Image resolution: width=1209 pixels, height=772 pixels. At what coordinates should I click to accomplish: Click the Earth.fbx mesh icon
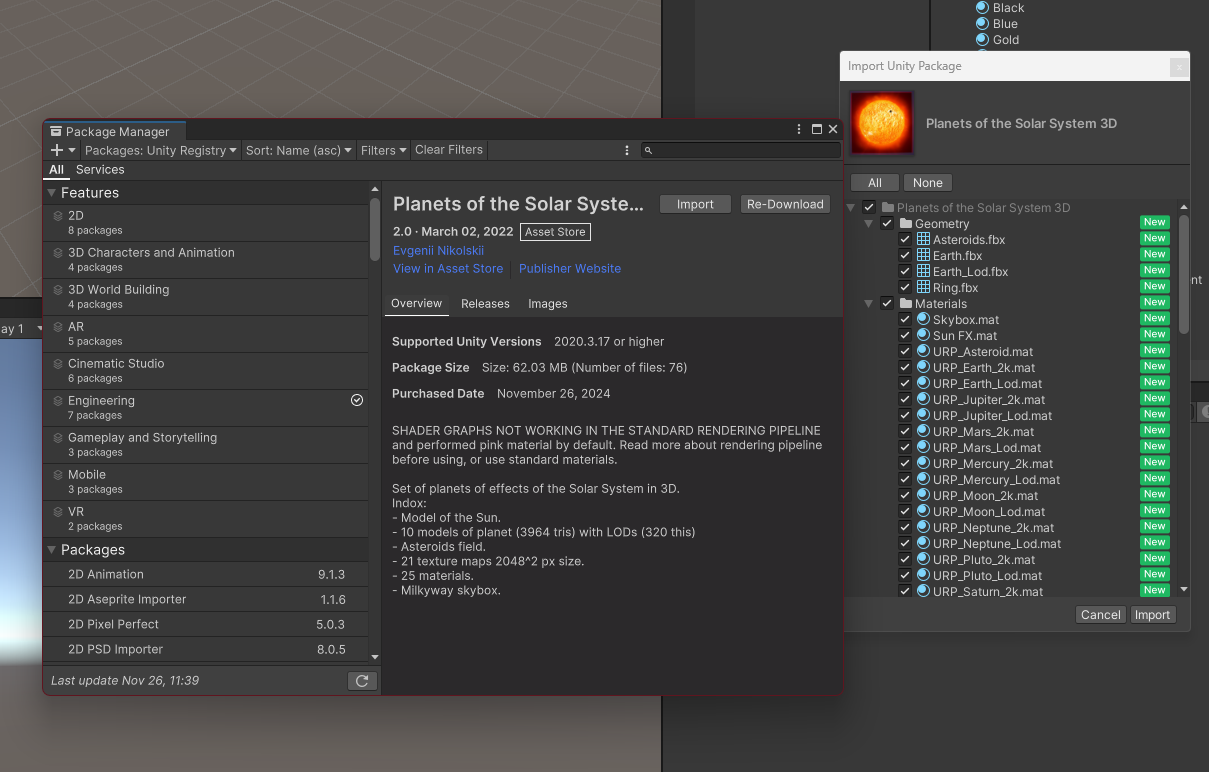pos(923,255)
